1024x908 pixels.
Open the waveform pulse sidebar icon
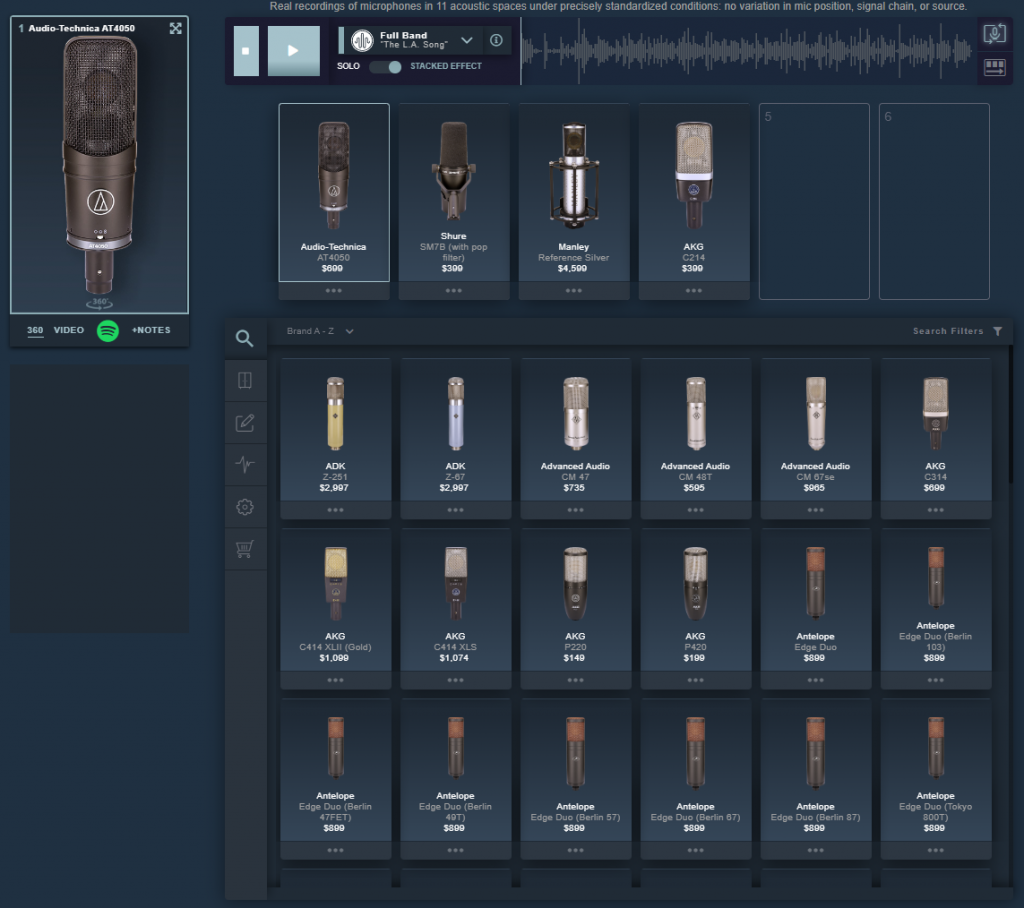(245, 465)
